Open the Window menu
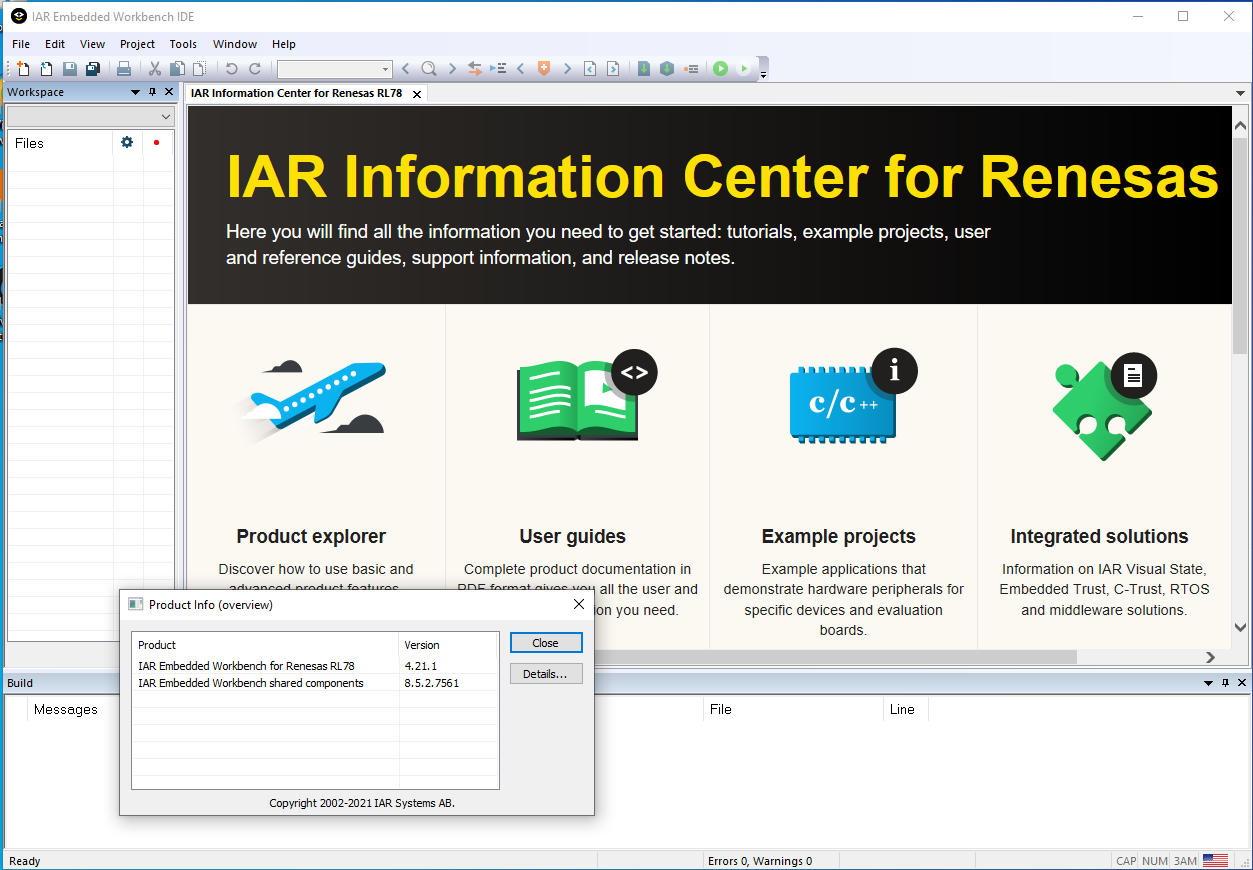The image size is (1253, 870). [235, 44]
